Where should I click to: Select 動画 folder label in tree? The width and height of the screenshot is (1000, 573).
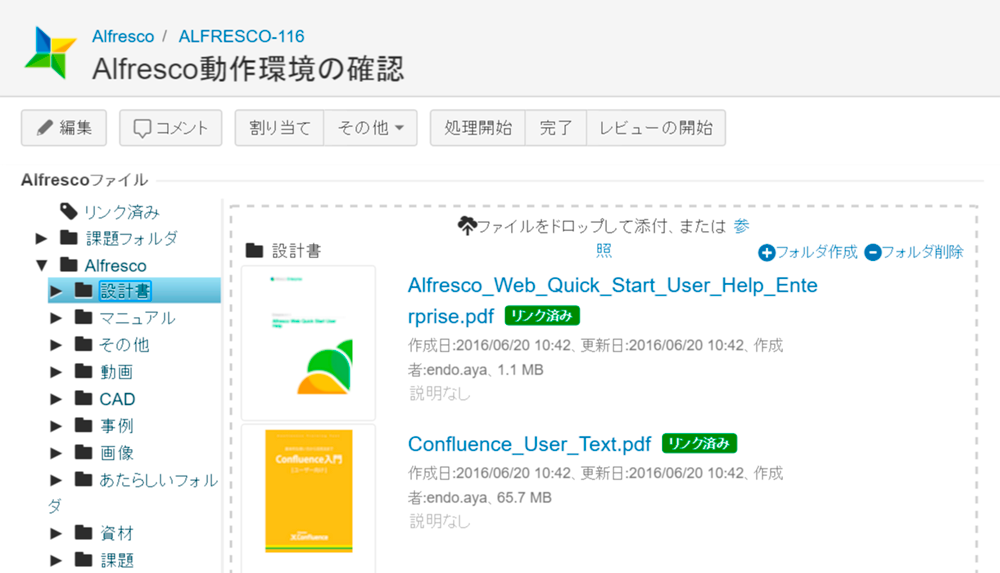[x=117, y=371]
